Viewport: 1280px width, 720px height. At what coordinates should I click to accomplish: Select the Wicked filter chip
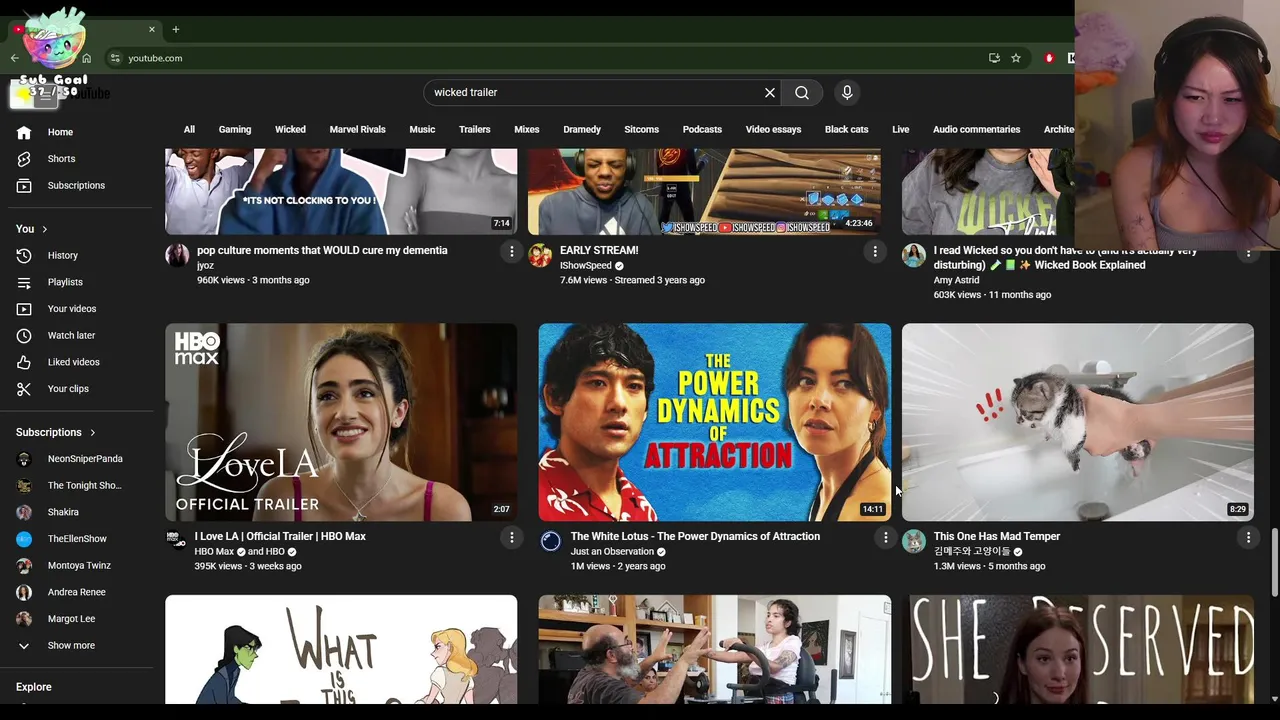290,129
